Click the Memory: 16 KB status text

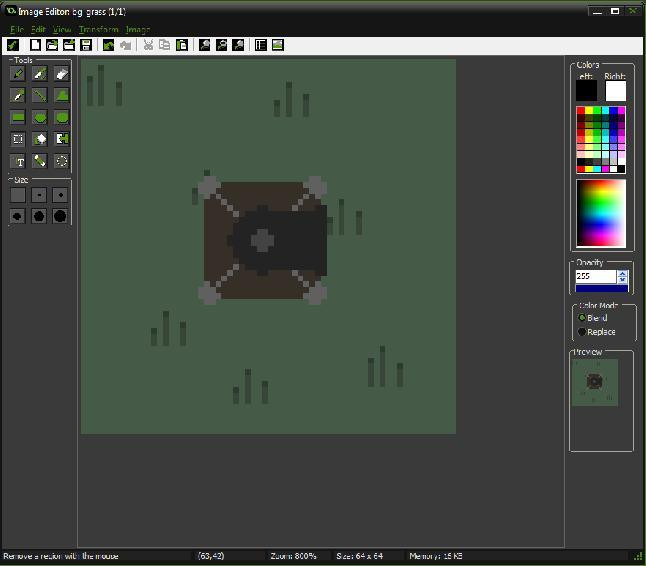coord(435,556)
